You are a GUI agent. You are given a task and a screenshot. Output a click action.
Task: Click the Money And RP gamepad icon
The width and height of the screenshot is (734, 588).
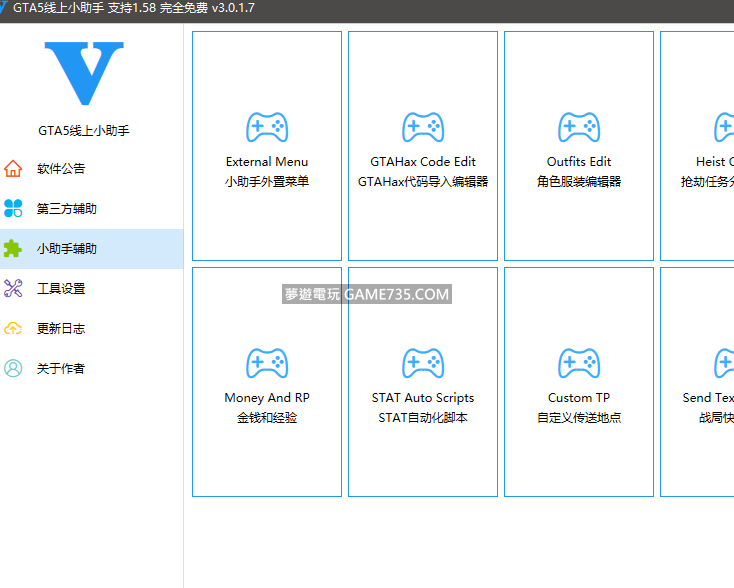pyautogui.click(x=267, y=363)
